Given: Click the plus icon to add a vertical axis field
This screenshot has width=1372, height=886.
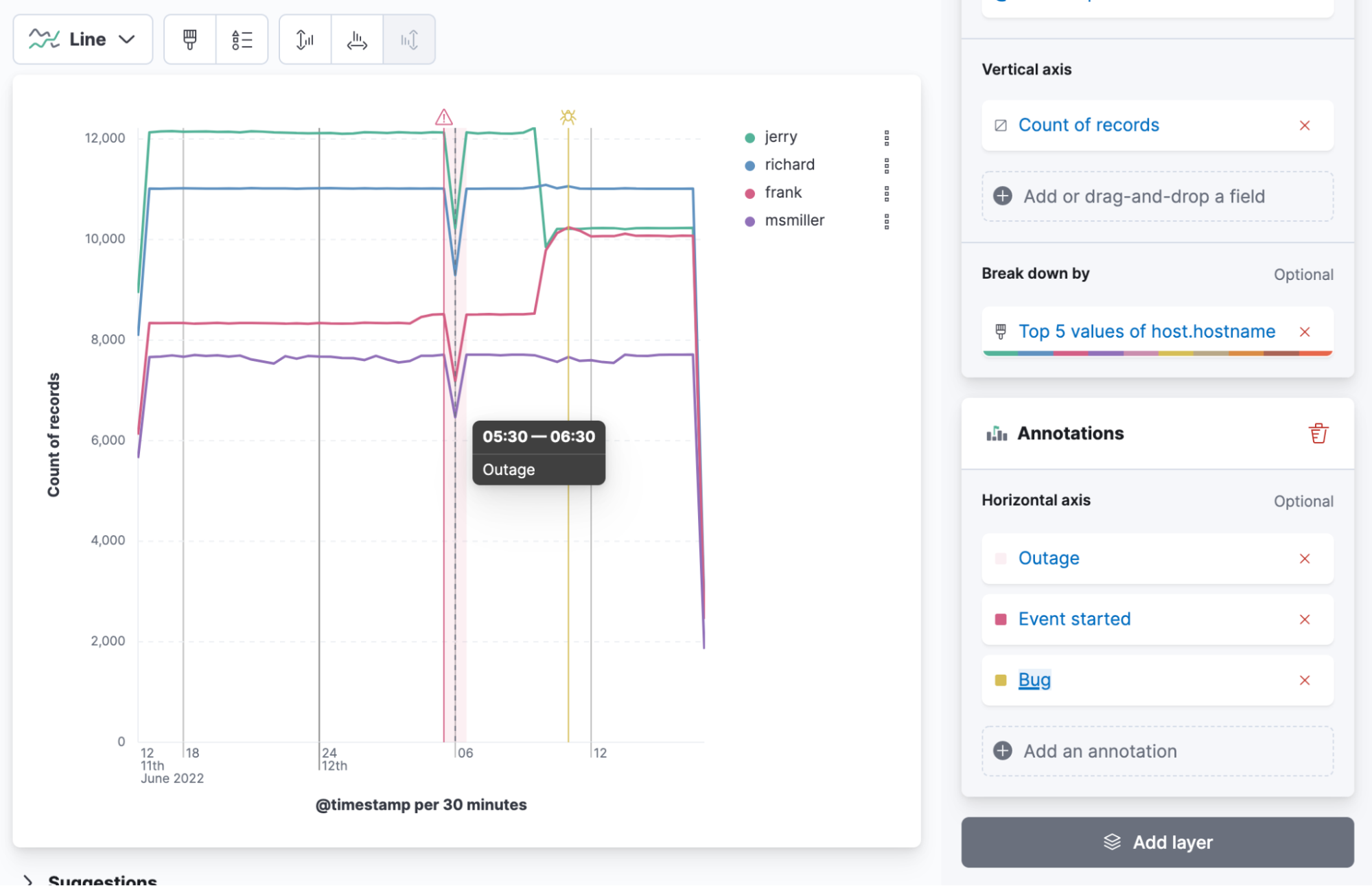Looking at the screenshot, I should [1002, 196].
